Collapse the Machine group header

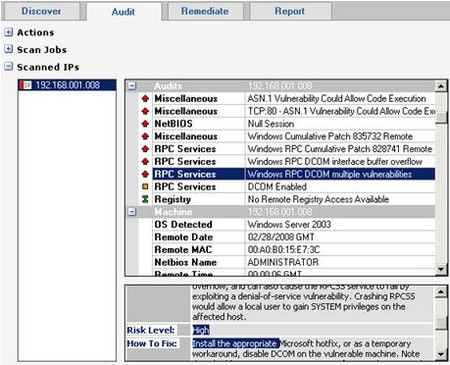coord(132,212)
